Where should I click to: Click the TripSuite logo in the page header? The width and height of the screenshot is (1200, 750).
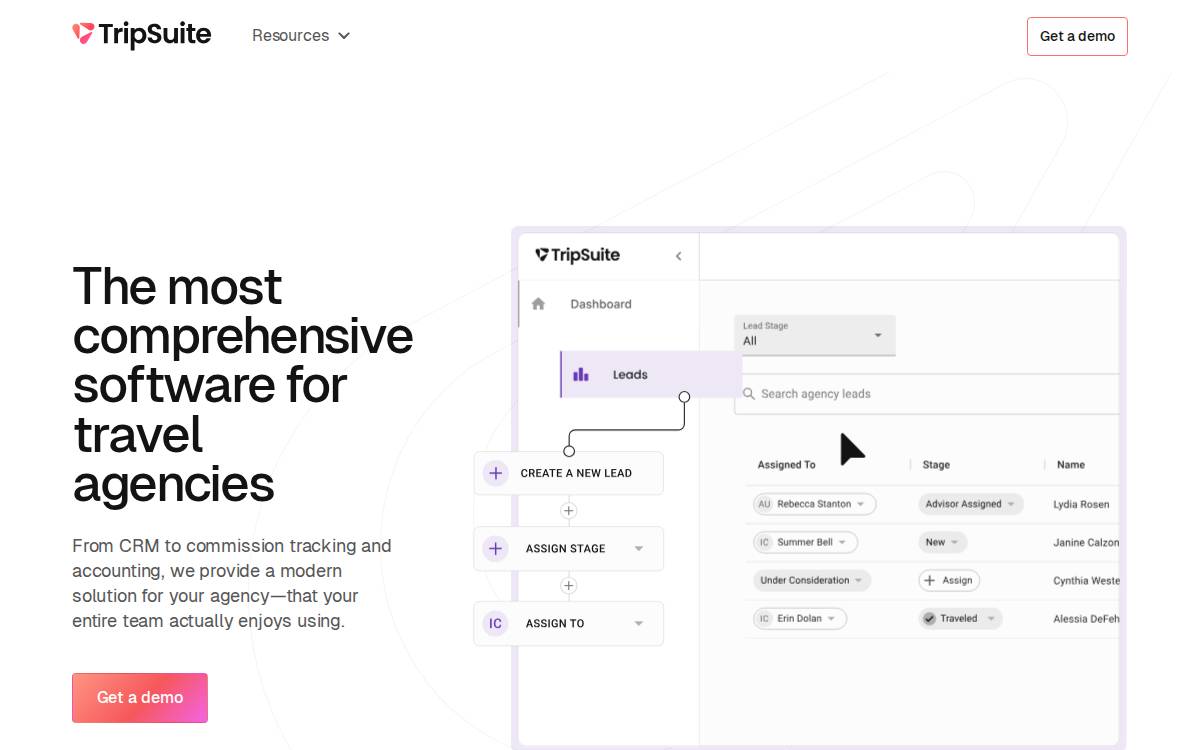[x=141, y=35]
